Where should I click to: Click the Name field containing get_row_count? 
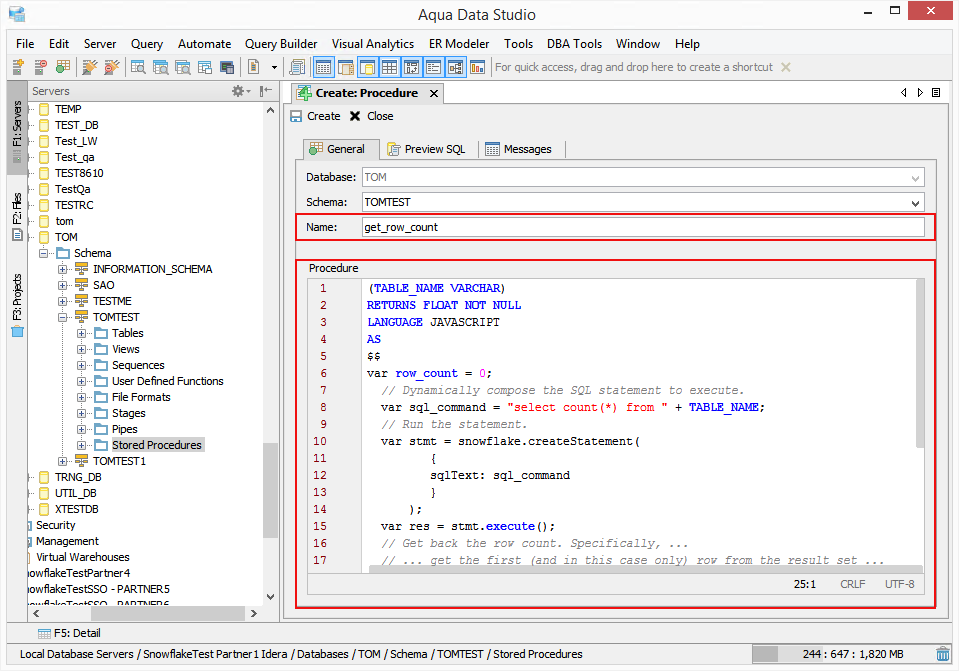pyautogui.click(x=642, y=227)
